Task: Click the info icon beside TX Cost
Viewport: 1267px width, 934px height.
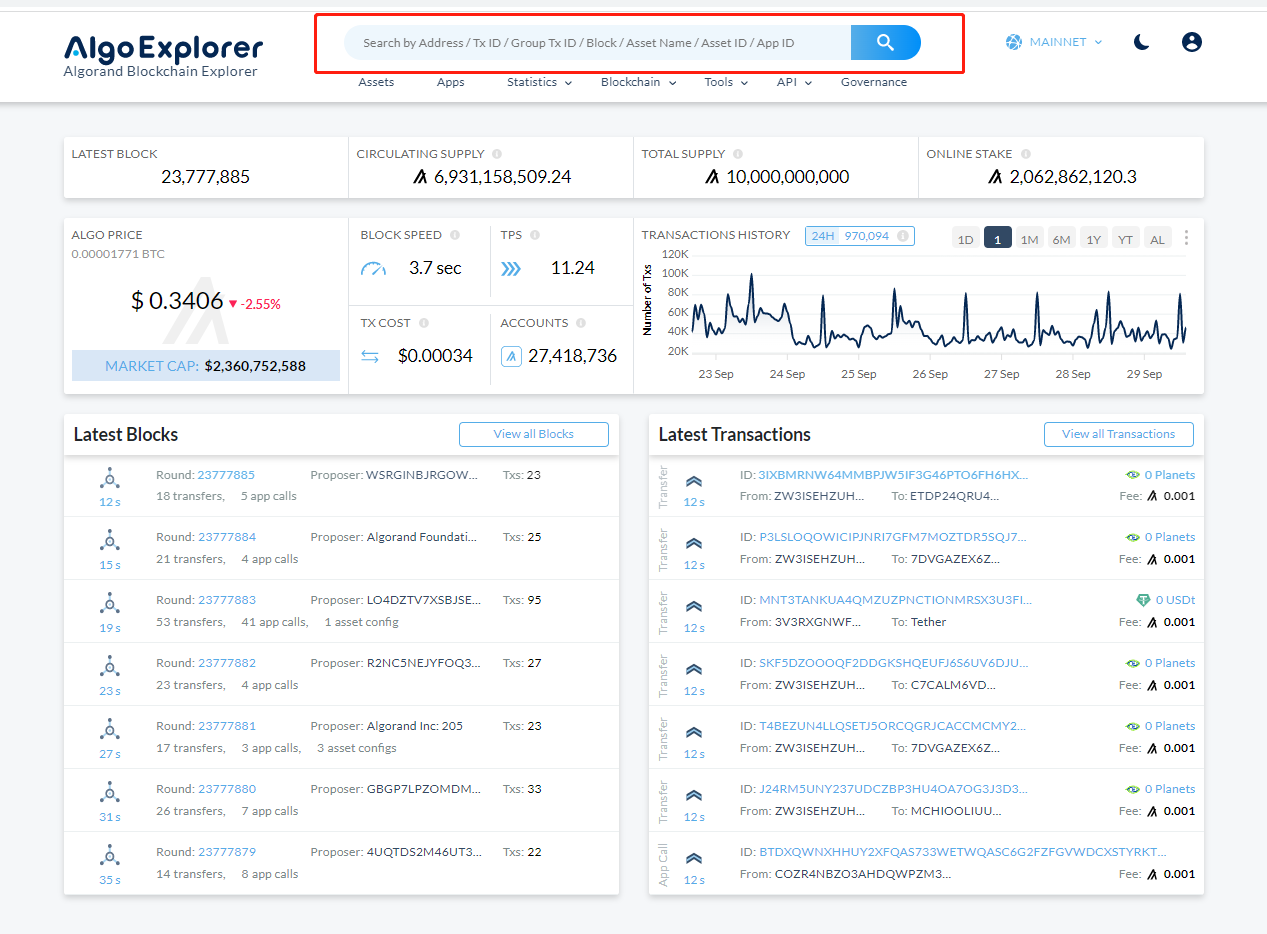Action: pyautogui.click(x=424, y=323)
